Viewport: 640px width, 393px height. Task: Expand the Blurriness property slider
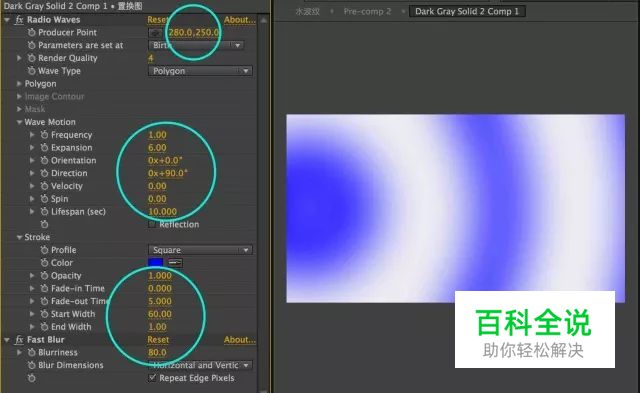point(19,352)
